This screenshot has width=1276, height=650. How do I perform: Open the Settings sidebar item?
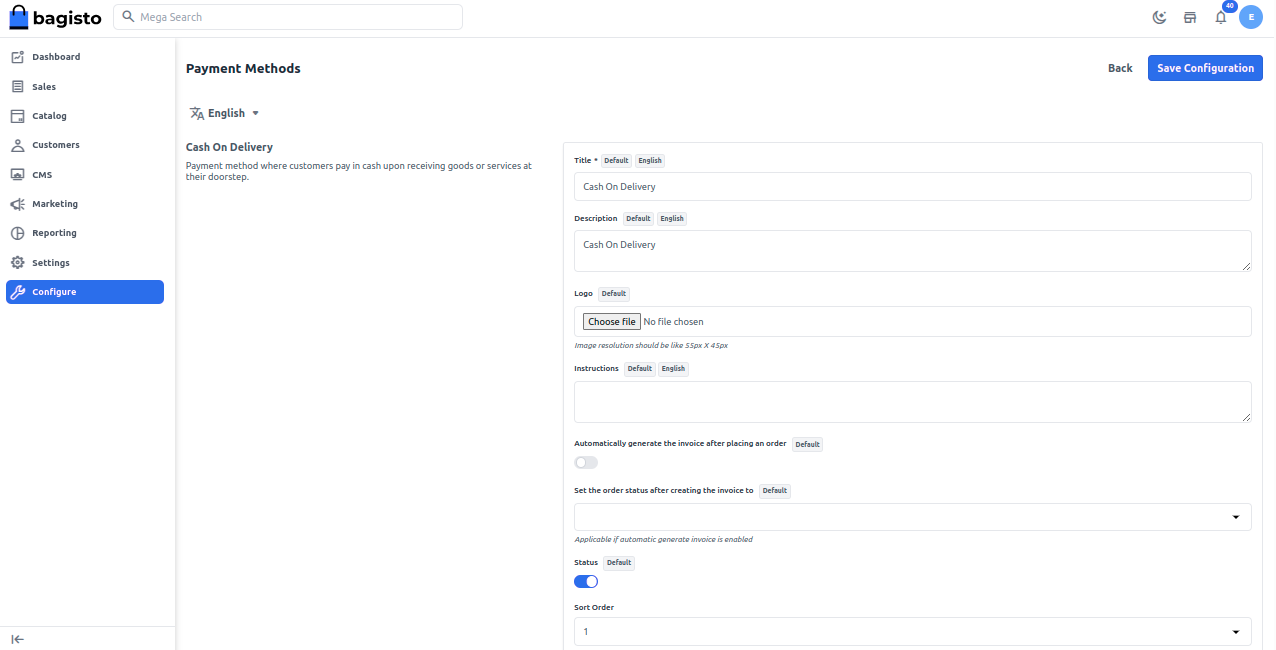51,263
